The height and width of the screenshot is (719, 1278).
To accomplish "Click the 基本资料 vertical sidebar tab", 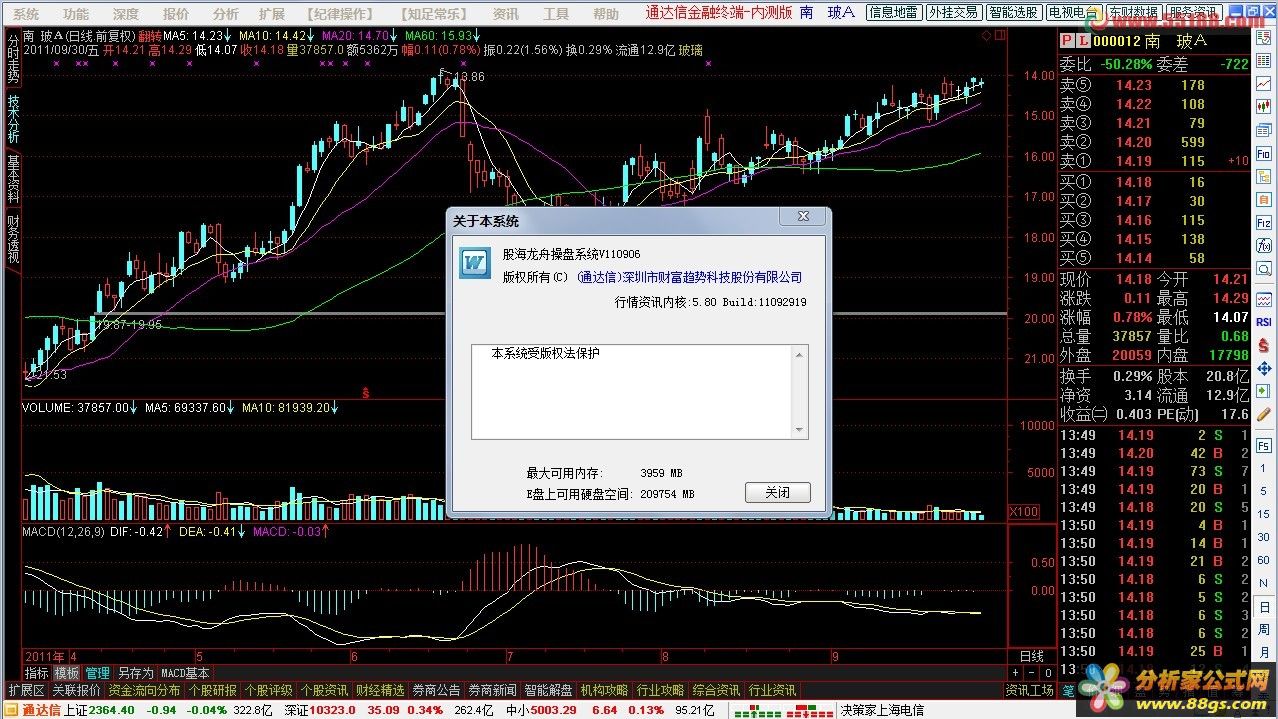I will click(x=12, y=178).
